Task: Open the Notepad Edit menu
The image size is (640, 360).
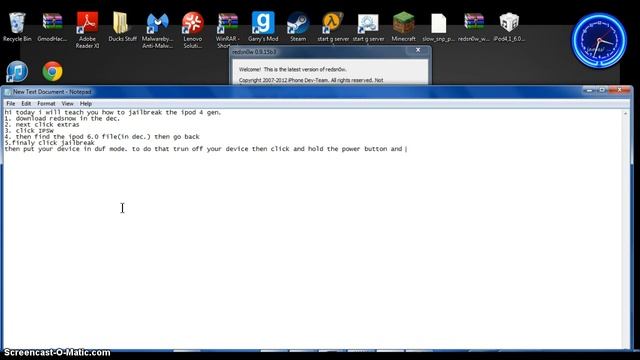Action: pyautogui.click(x=26, y=104)
